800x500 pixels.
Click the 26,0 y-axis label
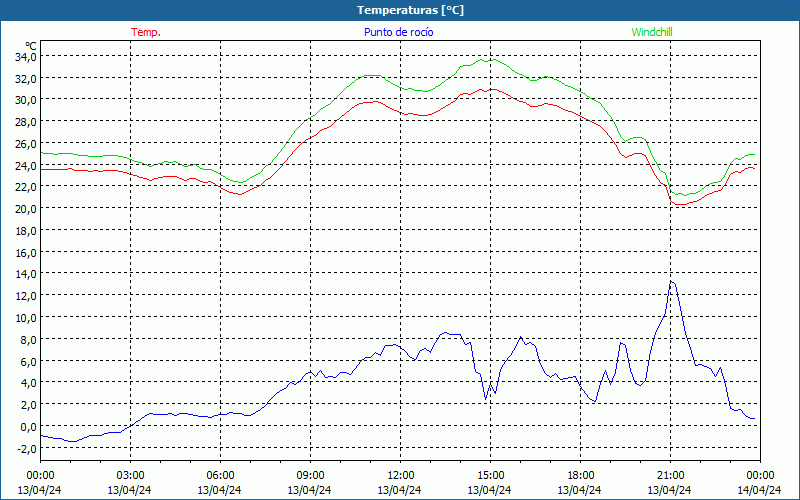pos(25,144)
